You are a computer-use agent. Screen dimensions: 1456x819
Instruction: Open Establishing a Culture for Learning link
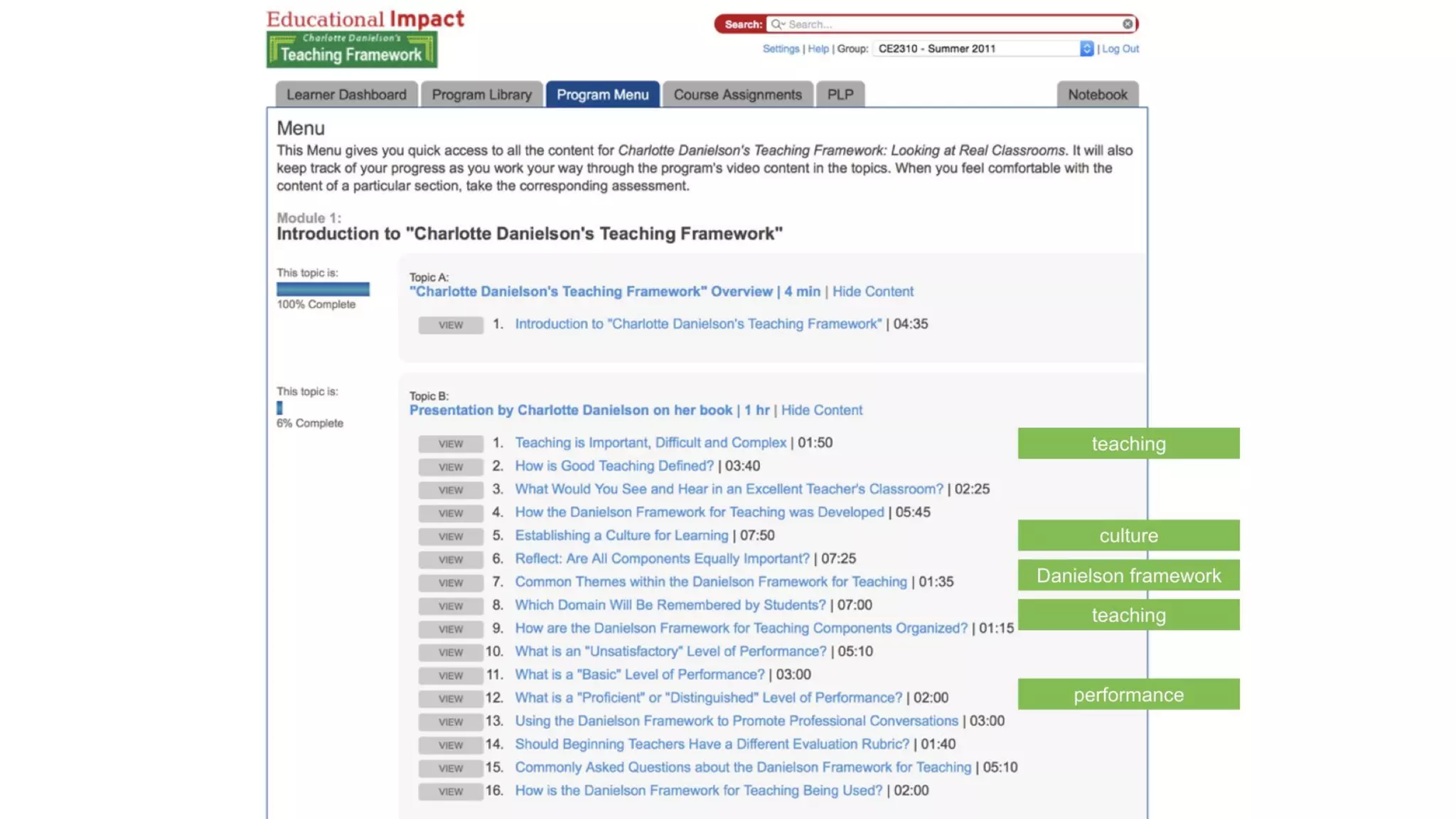pos(621,535)
